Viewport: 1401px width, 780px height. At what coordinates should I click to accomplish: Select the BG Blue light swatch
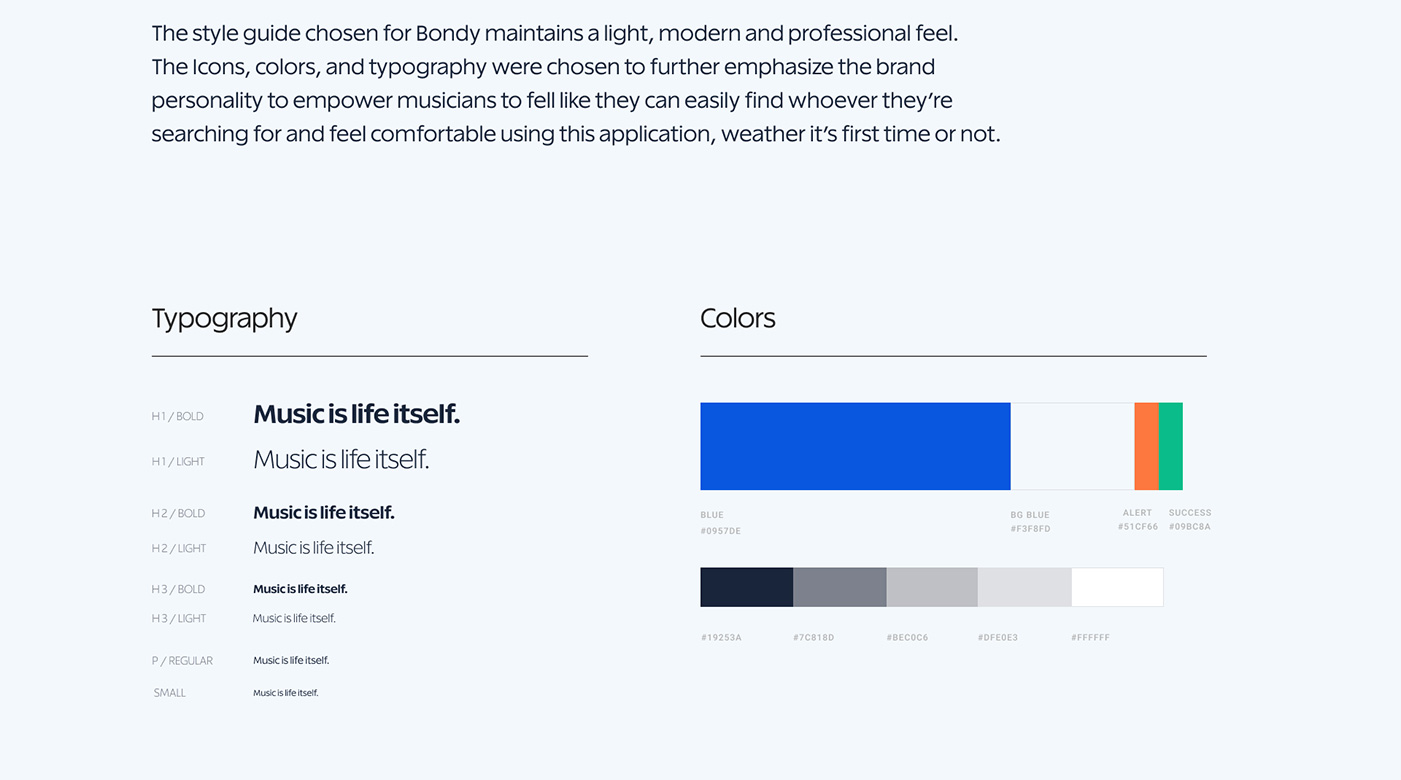pyautogui.click(x=1072, y=446)
